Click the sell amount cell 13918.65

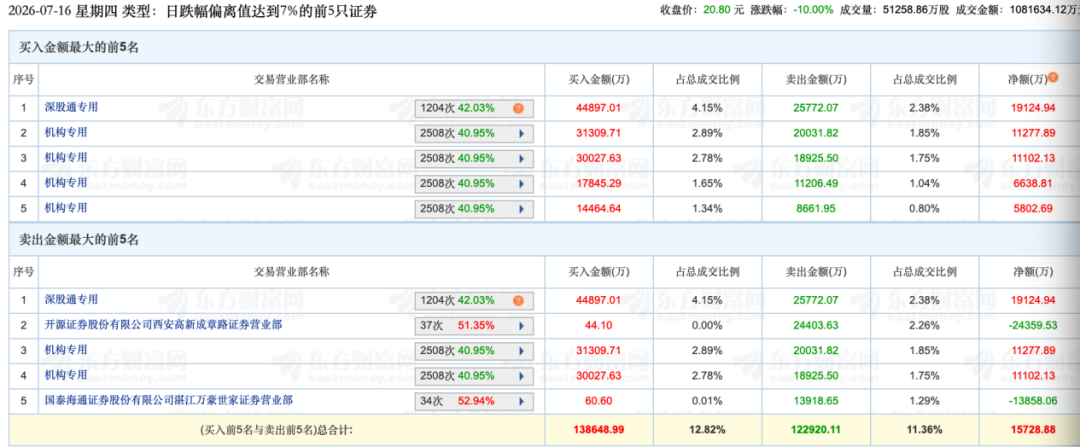tap(816, 400)
